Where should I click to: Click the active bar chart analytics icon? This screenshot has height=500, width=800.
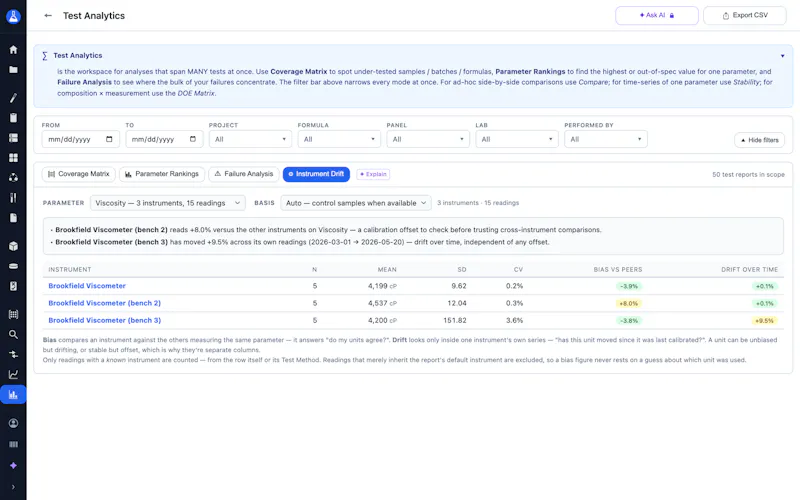[13, 394]
